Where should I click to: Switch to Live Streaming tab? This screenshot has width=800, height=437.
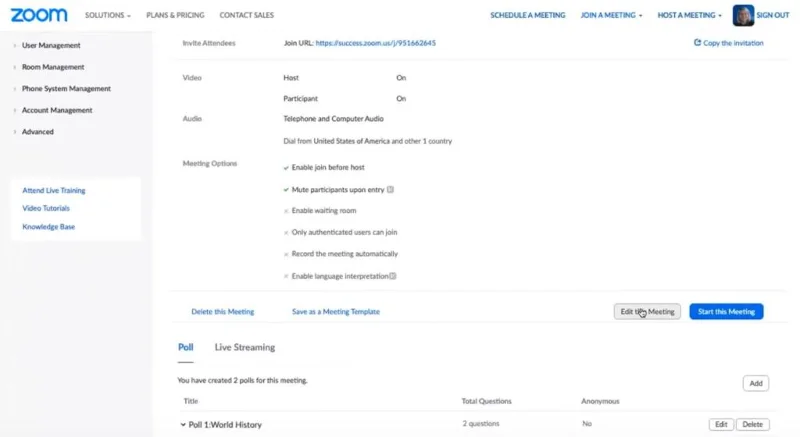pos(244,347)
